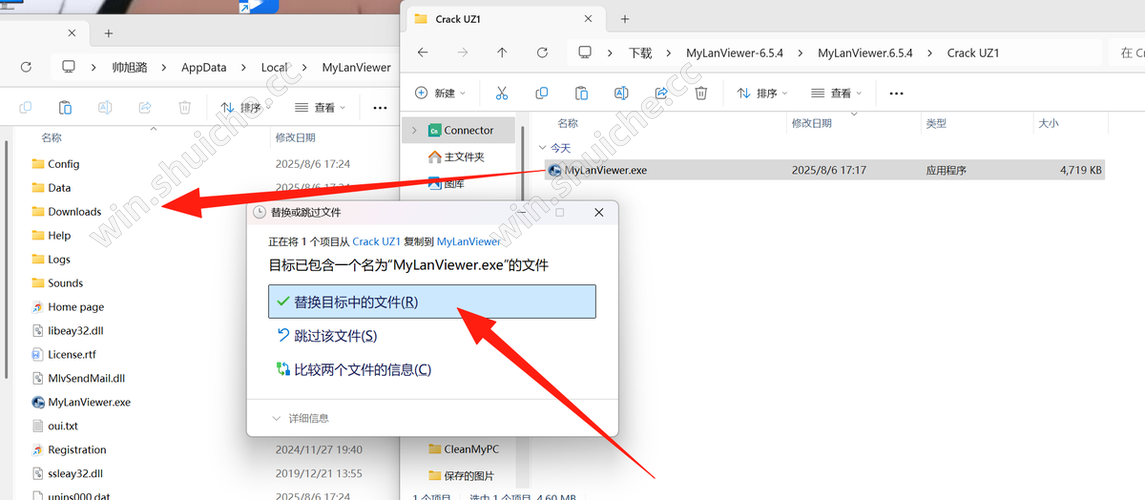Open more options in MyLanViewer window toolbar
Image resolution: width=1145 pixels, height=500 pixels.
[380, 108]
